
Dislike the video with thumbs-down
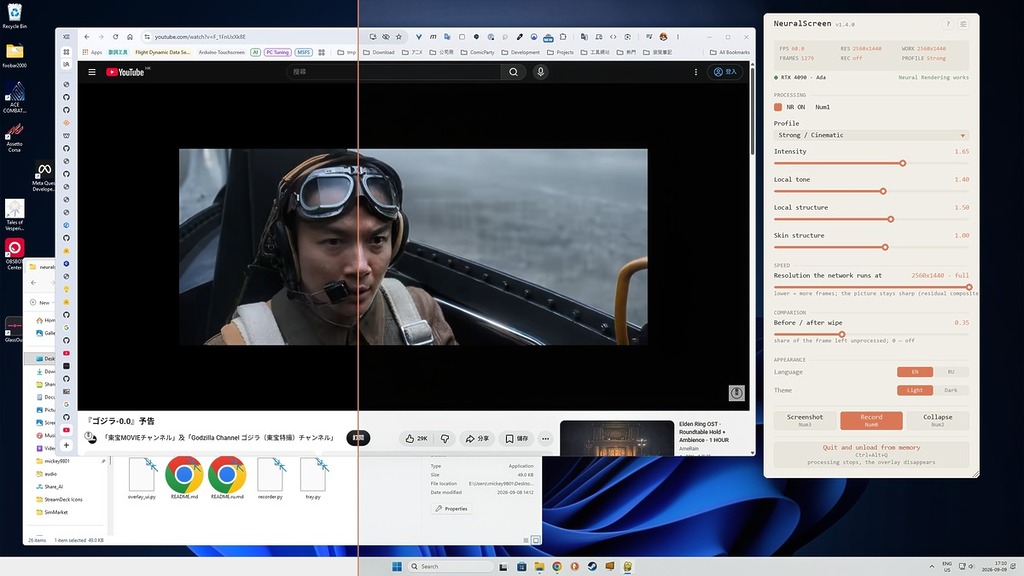tap(445, 438)
